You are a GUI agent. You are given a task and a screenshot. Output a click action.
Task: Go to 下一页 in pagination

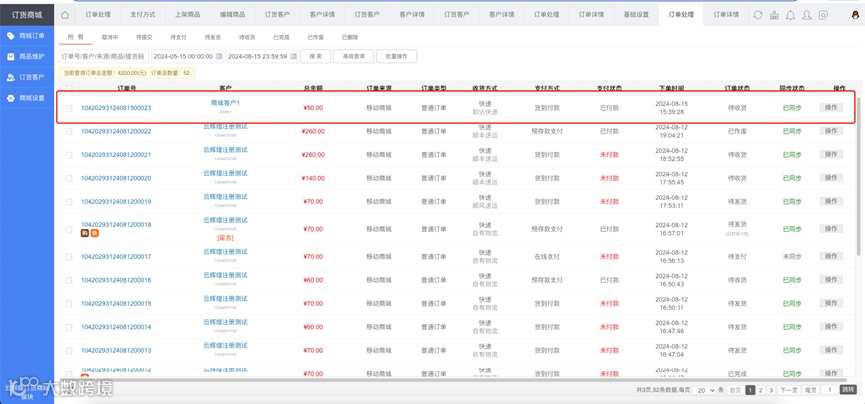pos(789,390)
